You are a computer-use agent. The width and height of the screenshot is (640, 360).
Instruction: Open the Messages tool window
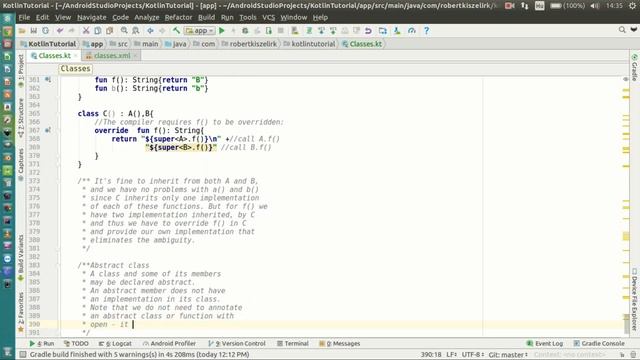coord(340,344)
